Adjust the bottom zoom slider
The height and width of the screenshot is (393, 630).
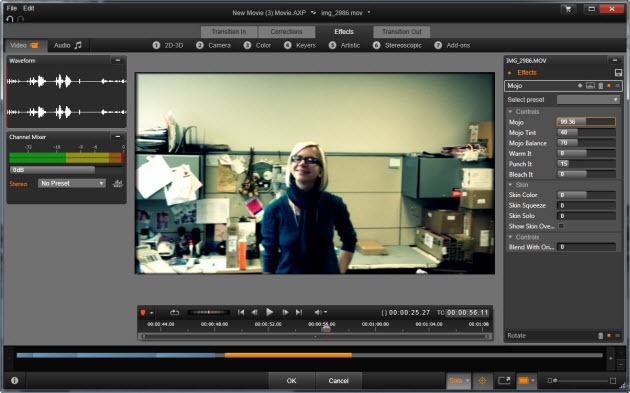click(x=581, y=380)
